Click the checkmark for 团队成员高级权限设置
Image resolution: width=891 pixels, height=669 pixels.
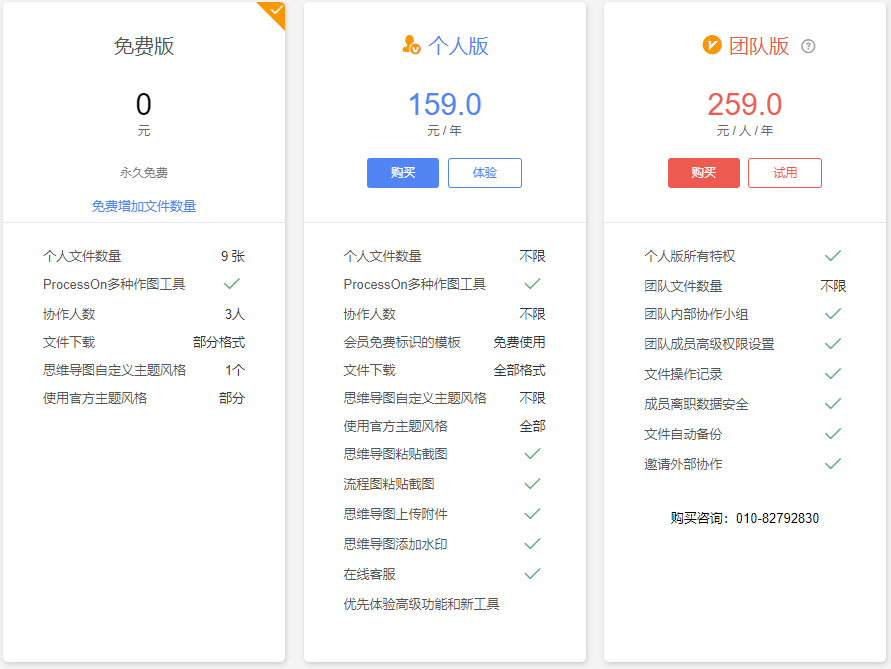(x=833, y=343)
